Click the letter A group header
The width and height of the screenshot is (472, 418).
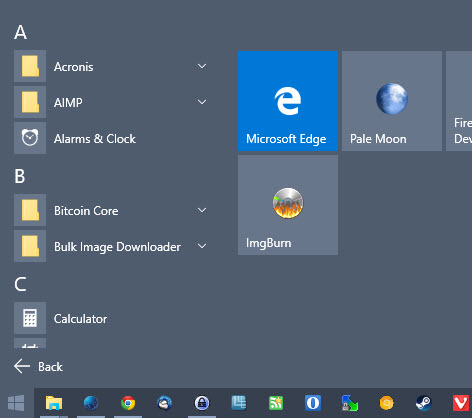[x=20, y=32]
